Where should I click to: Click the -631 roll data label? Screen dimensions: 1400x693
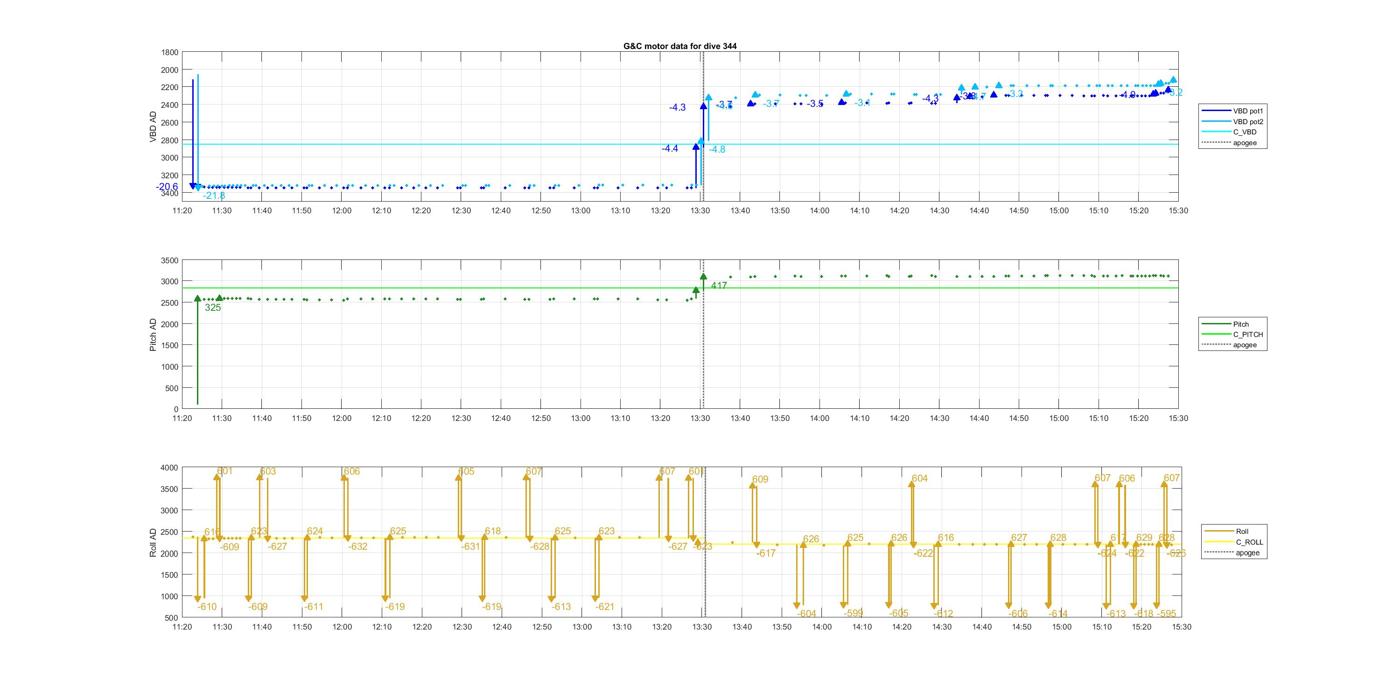[471, 547]
